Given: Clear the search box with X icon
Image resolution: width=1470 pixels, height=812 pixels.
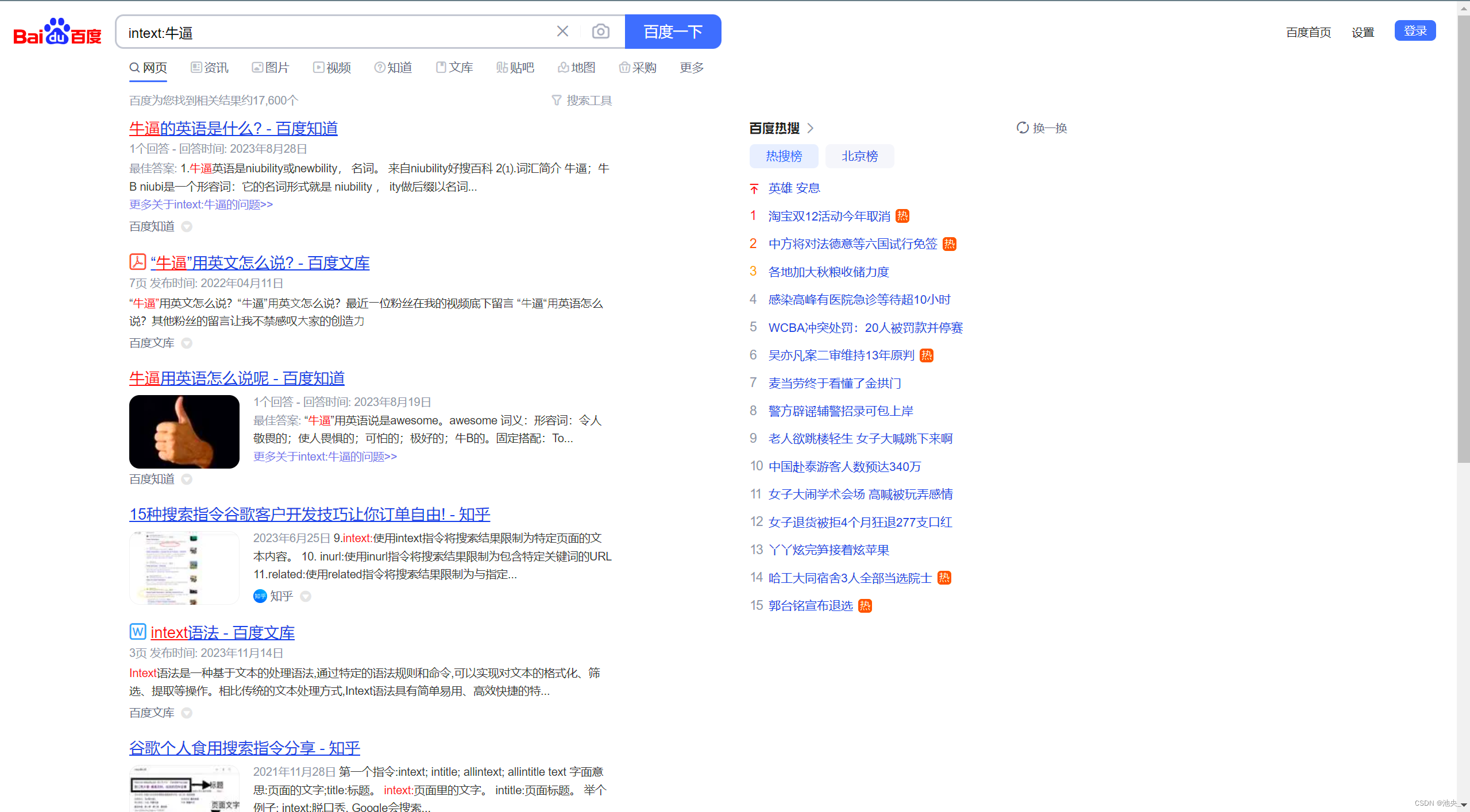Looking at the screenshot, I should click(x=562, y=32).
